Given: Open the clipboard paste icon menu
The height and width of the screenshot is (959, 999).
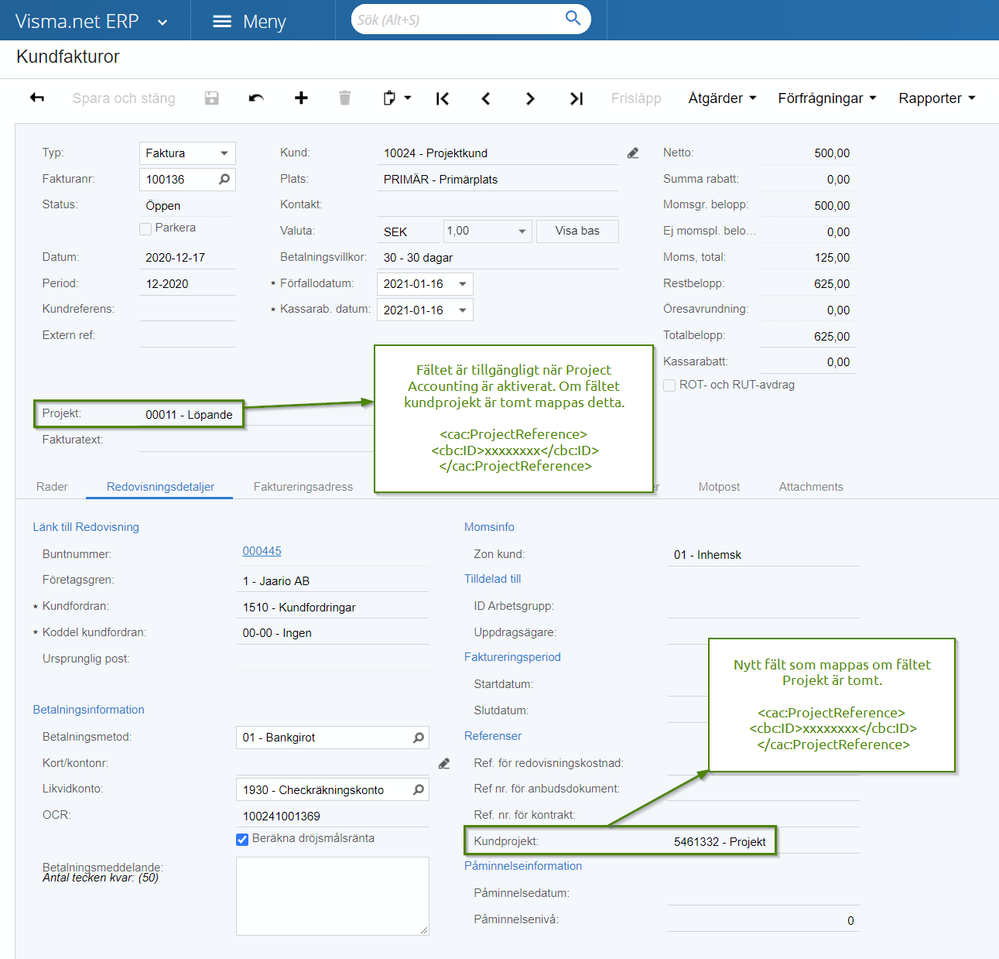Looking at the screenshot, I should tap(396, 98).
